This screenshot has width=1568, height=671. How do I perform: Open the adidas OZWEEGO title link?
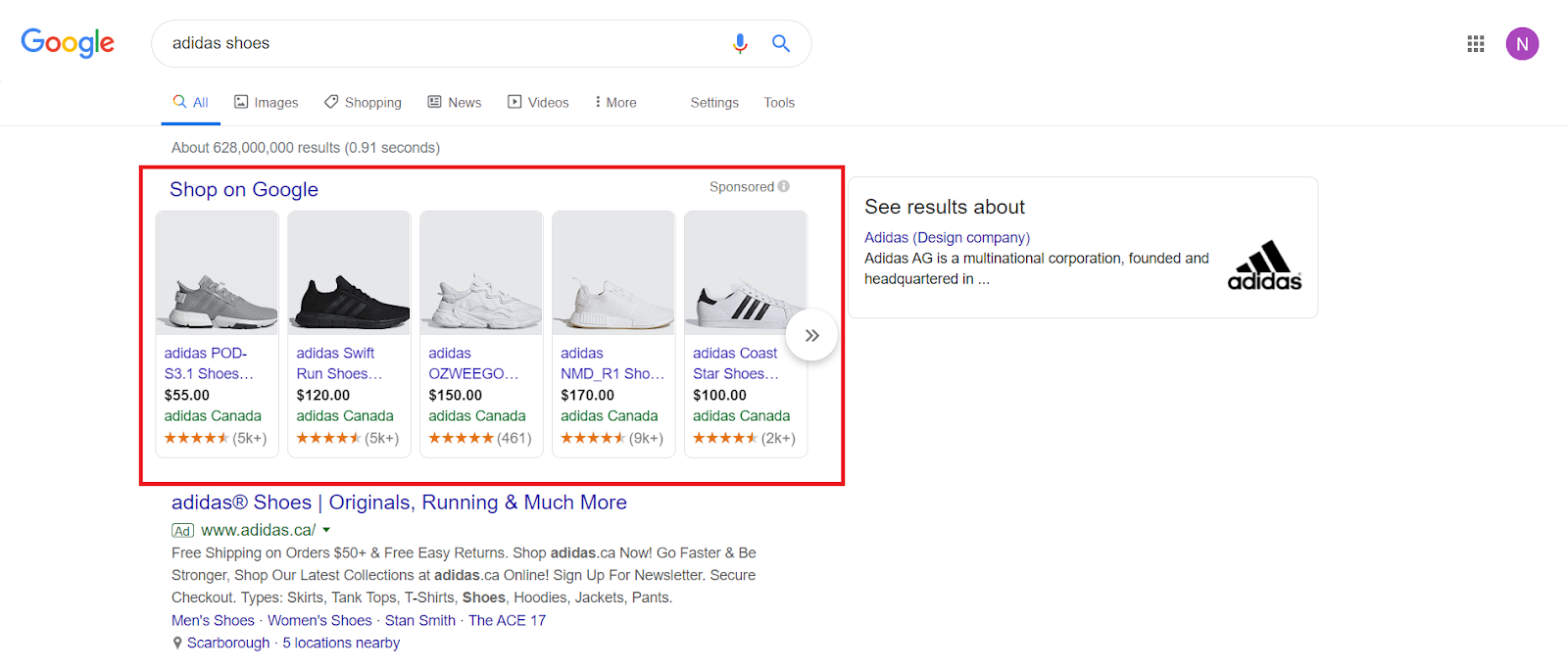tap(473, 363)
